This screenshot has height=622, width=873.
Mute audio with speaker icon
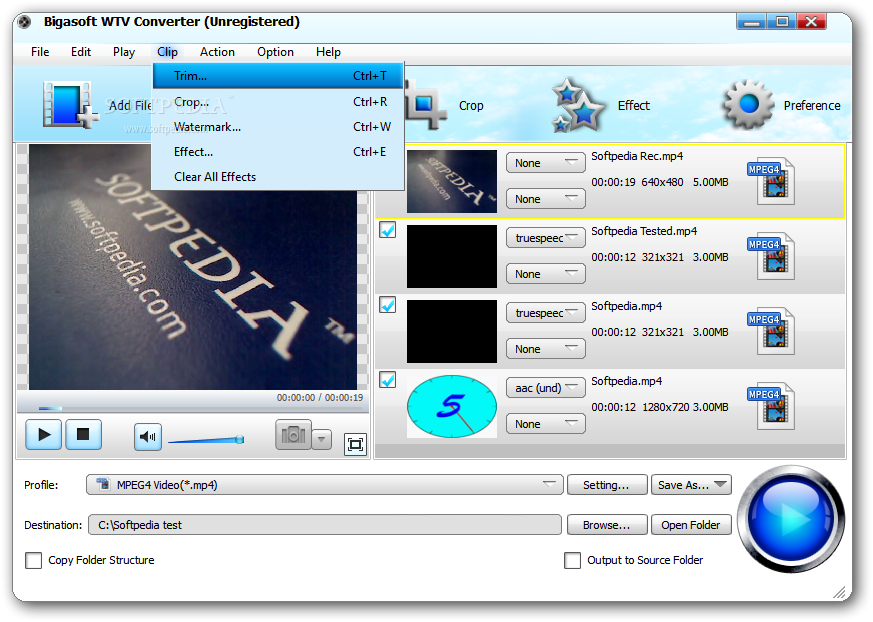148,437
